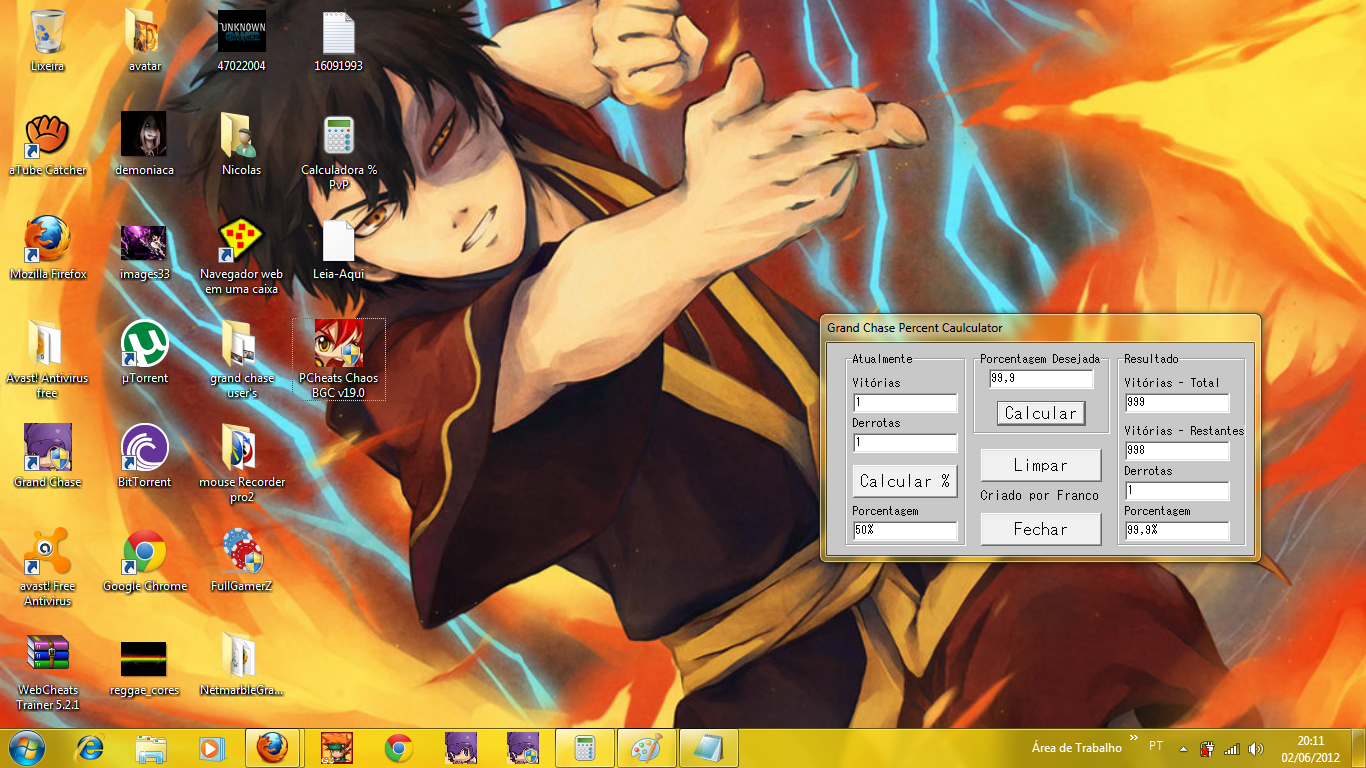Select the FullGamerZ desktop icon

(x=241, y=561)
